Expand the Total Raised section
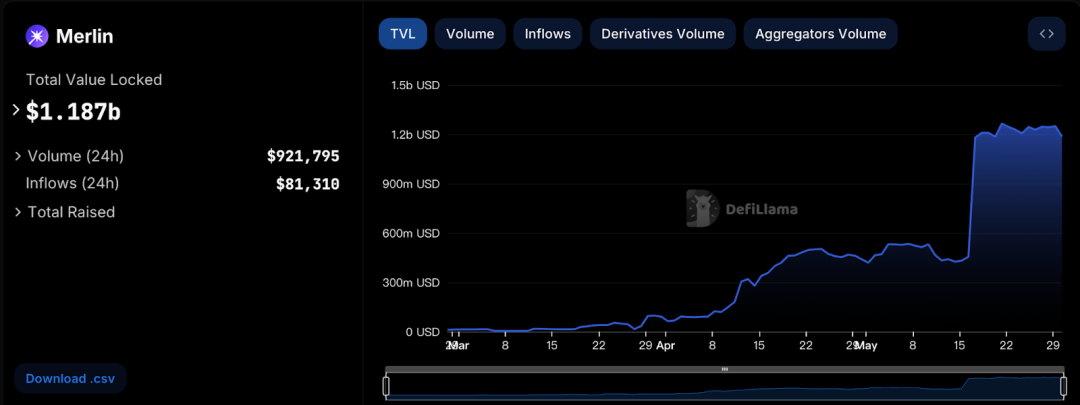Viewport: 1080px width, 405px height. click(x=19, y=212)
